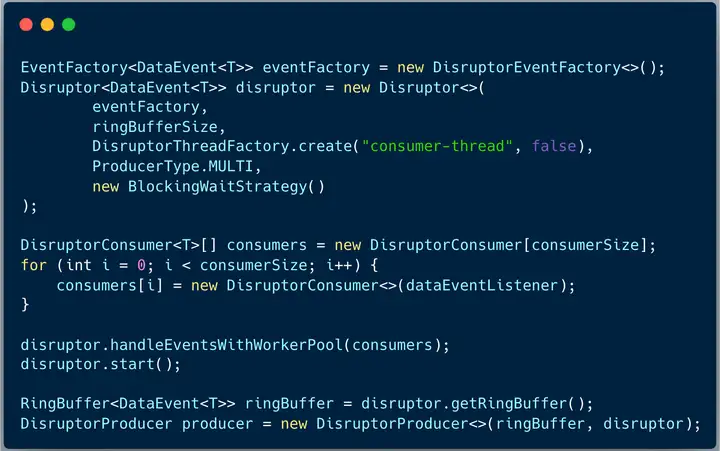Click the purple false keyword

pyautogui.click(x=554, y=146)
